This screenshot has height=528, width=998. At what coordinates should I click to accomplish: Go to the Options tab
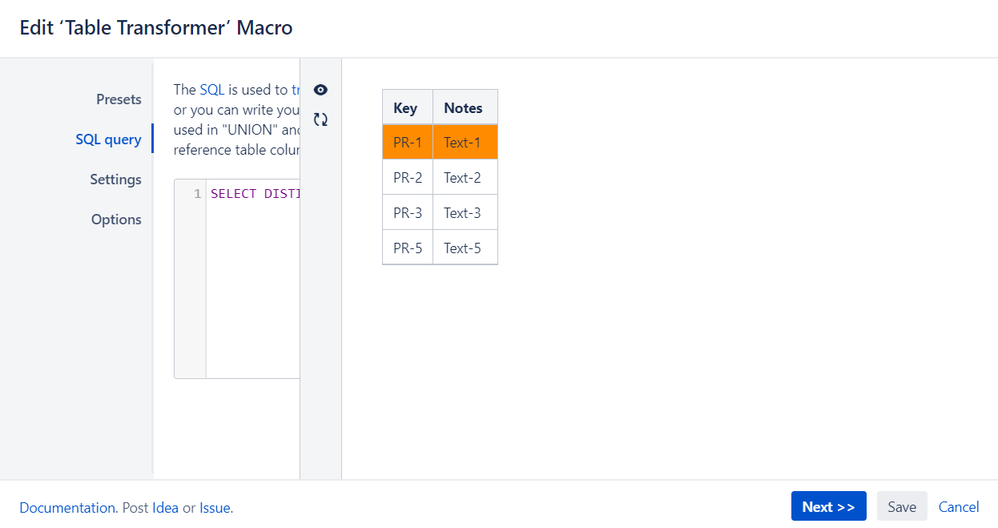point(116,219)
